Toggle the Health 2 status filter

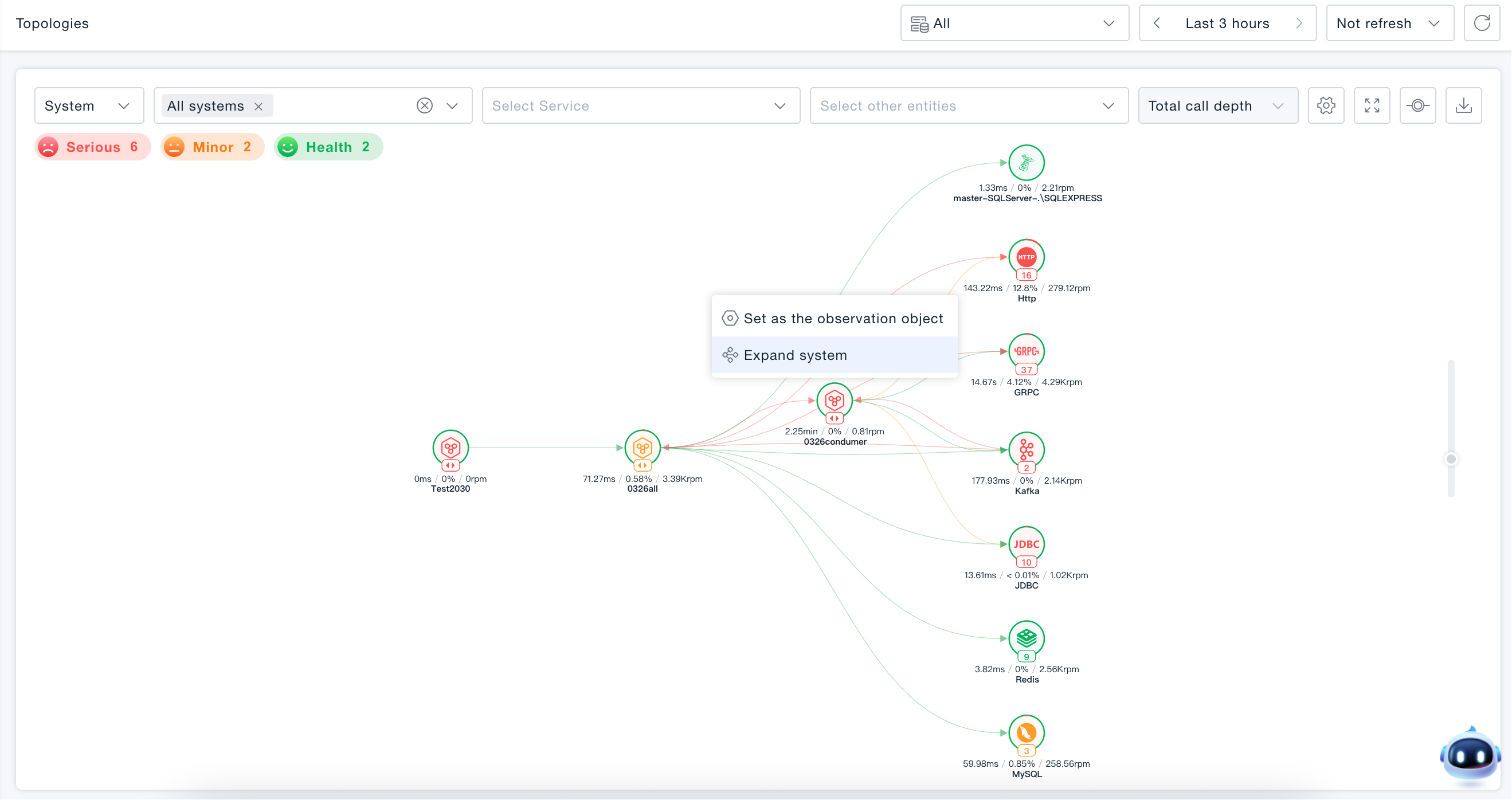point(328,147)
